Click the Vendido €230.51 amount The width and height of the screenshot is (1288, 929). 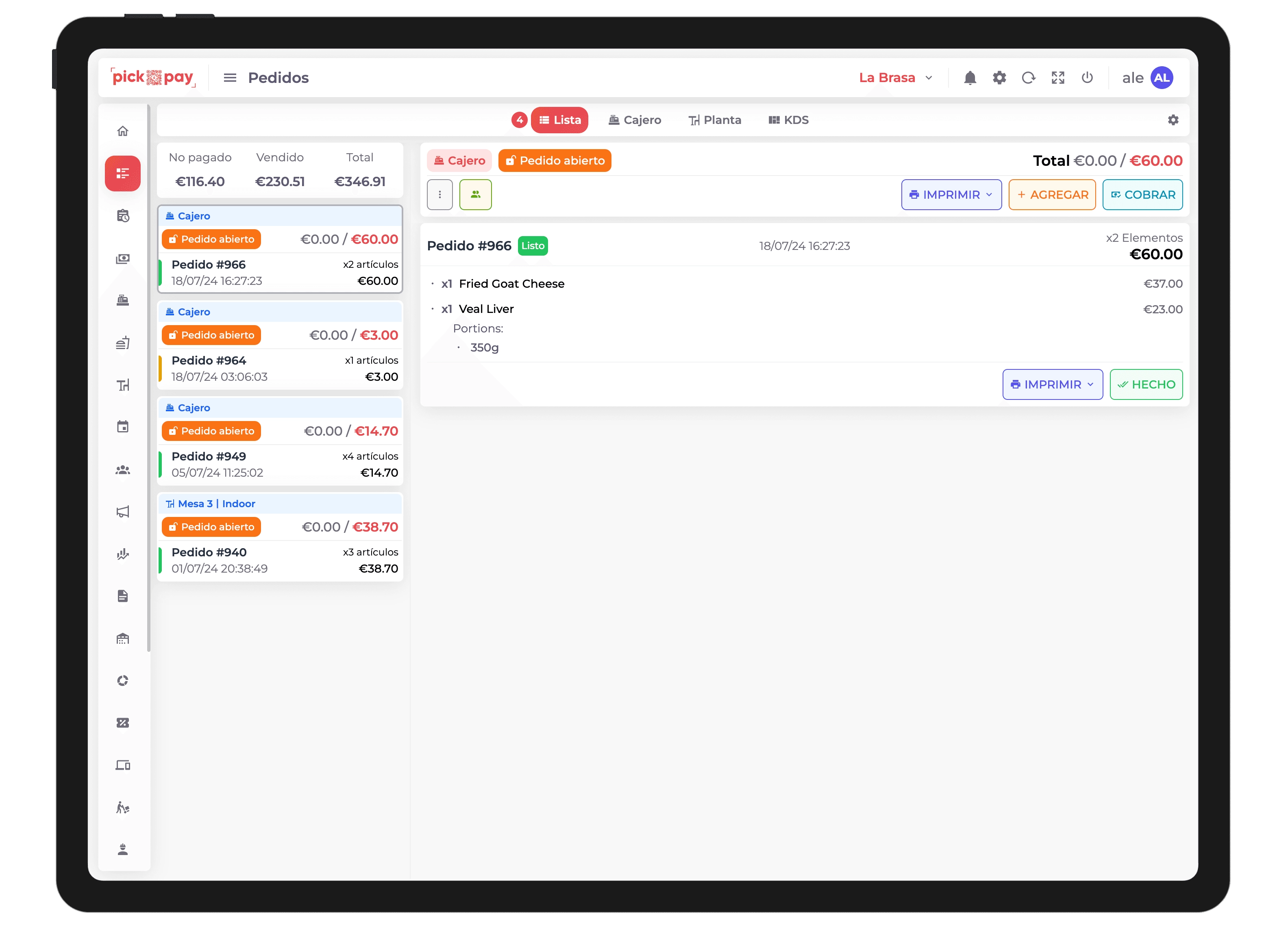(x=280, y=182)
